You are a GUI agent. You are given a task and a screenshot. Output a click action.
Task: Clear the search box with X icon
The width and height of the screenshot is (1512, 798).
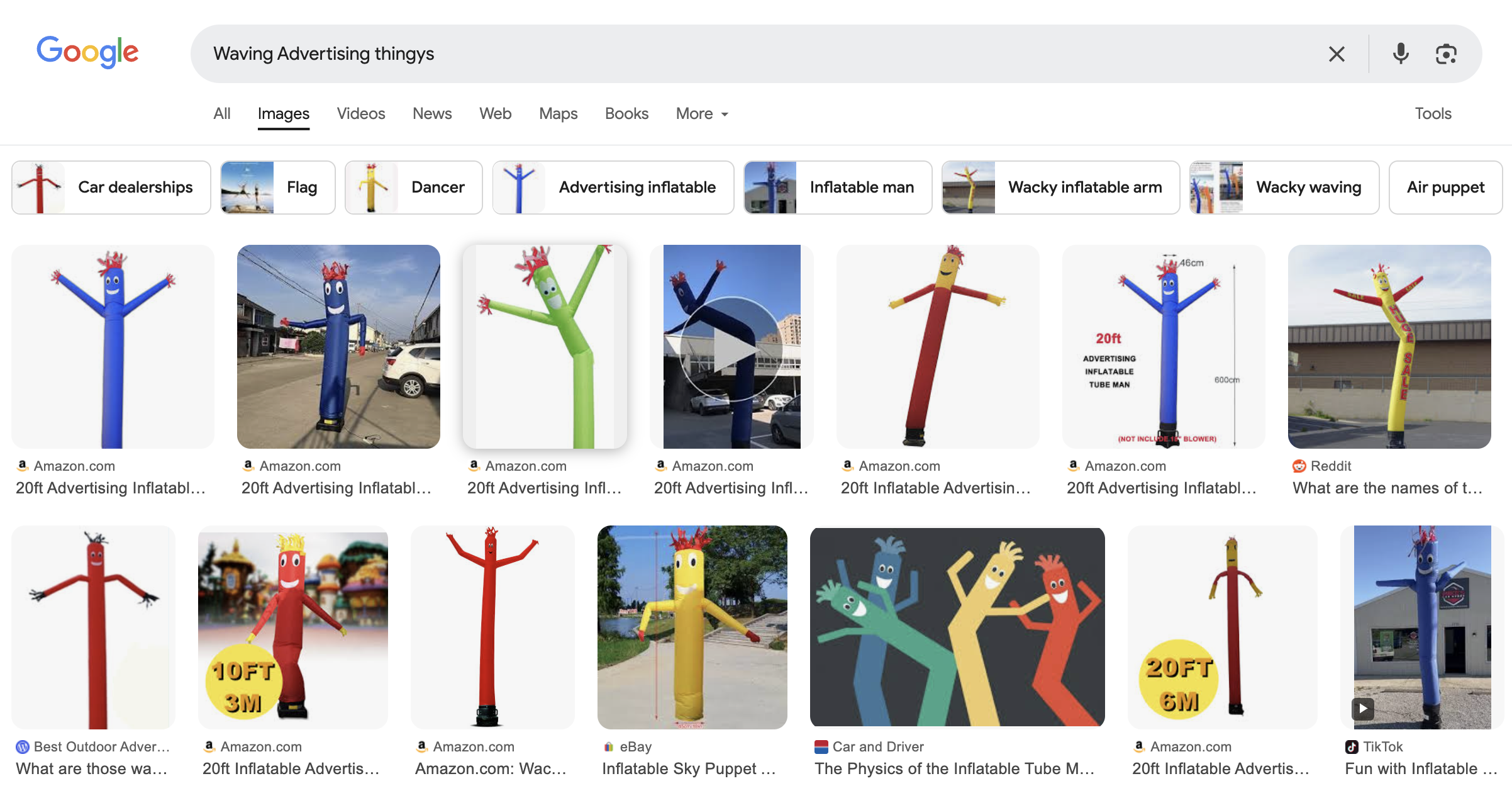pos(1337,54)
